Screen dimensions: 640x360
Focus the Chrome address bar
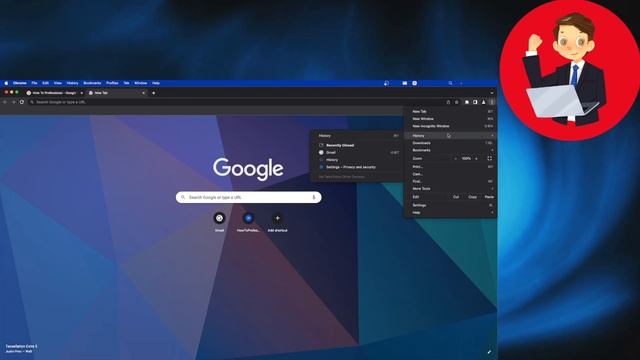point(237,102)
